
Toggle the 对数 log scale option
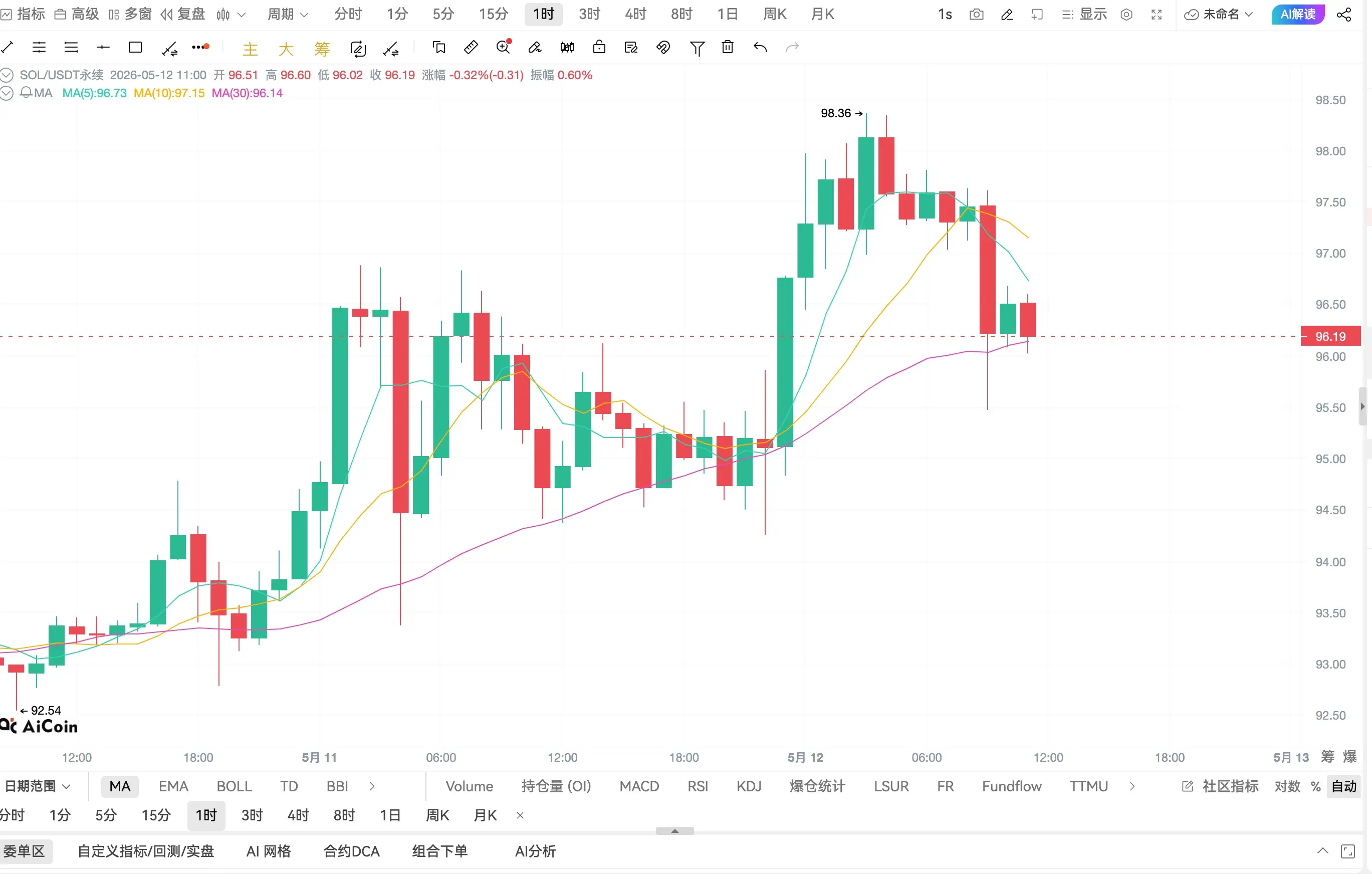1287,786
